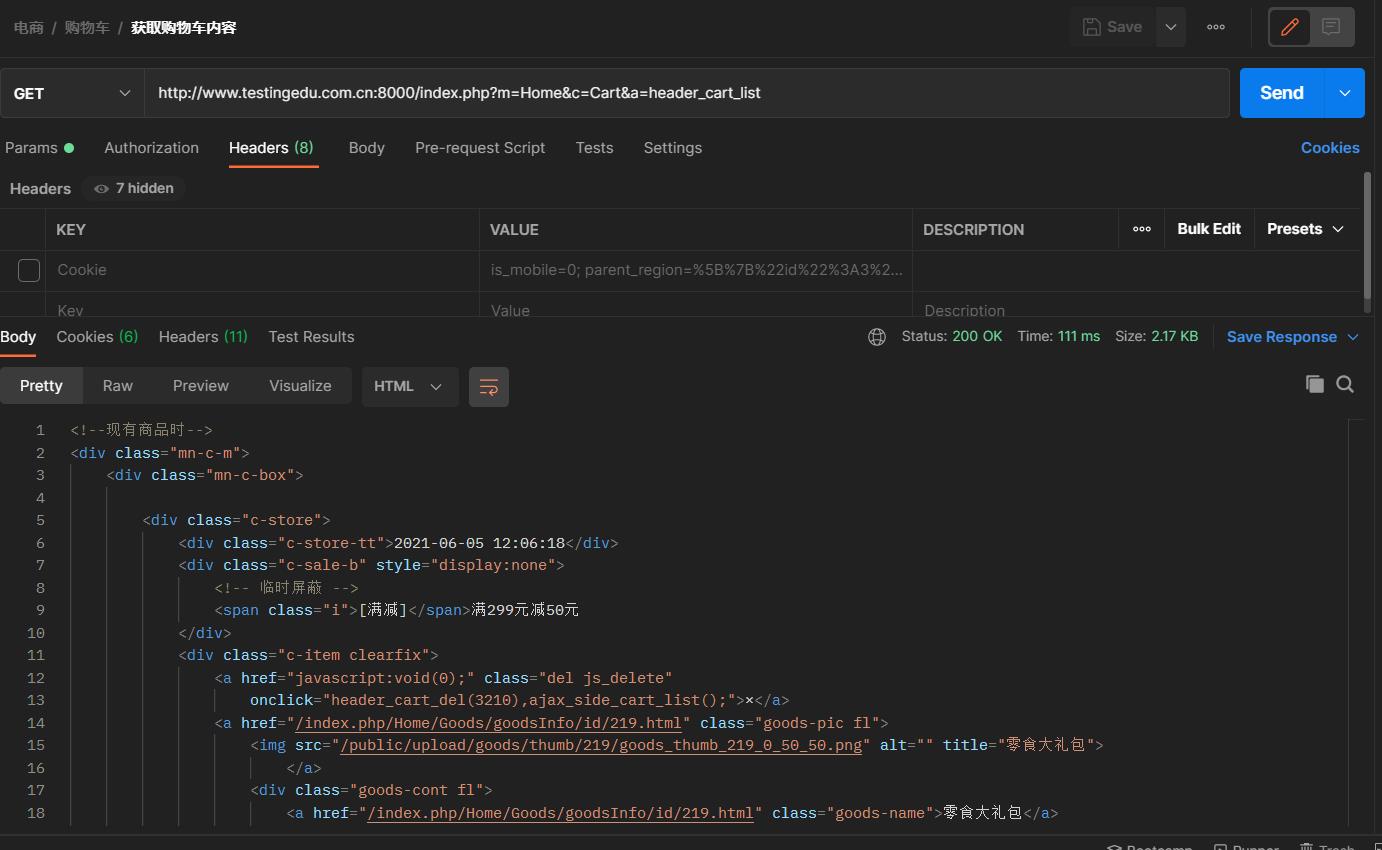Click the goodsInfo link on line 18

point(560,813)
